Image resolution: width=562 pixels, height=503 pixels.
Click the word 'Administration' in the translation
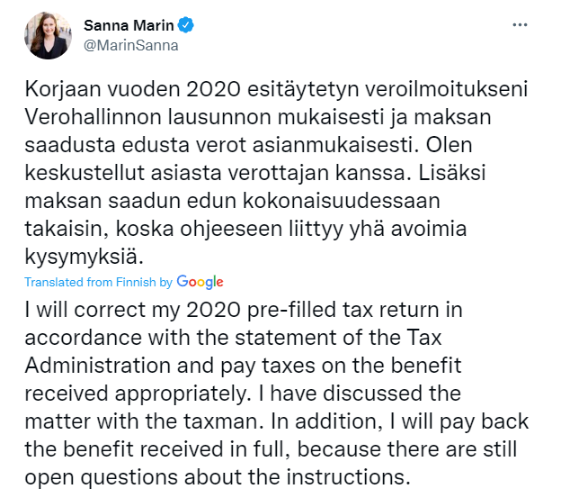click(x=97, y=366)
